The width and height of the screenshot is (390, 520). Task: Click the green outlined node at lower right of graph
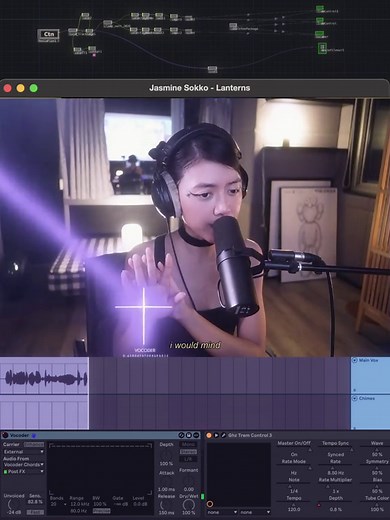[x=322, y=48]
